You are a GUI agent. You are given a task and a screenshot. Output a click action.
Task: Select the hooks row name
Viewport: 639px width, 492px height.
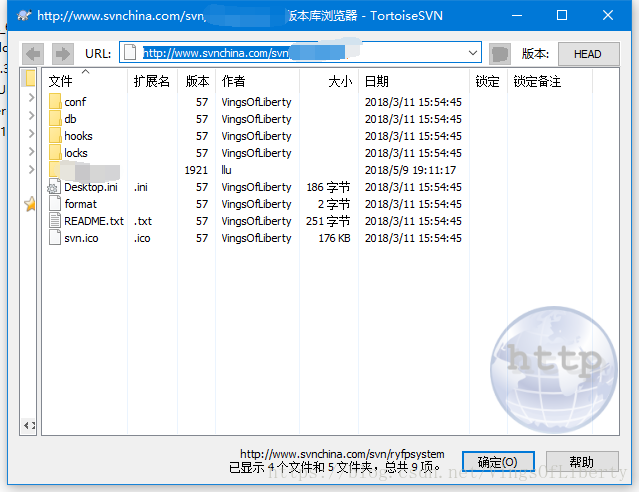[x=78, y=136]
